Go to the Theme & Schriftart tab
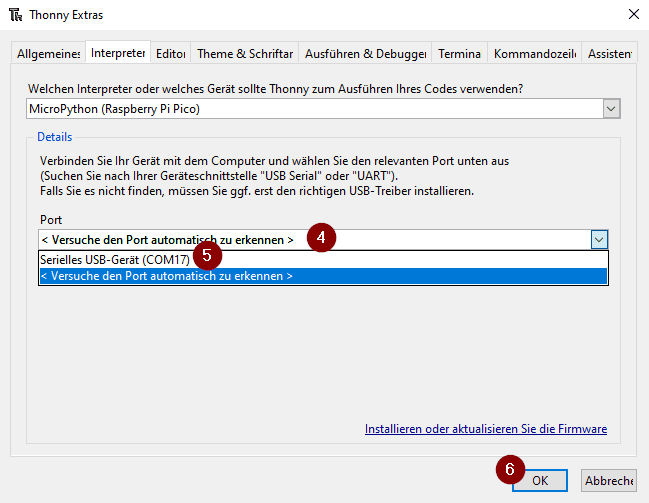 tap(245, 54)
